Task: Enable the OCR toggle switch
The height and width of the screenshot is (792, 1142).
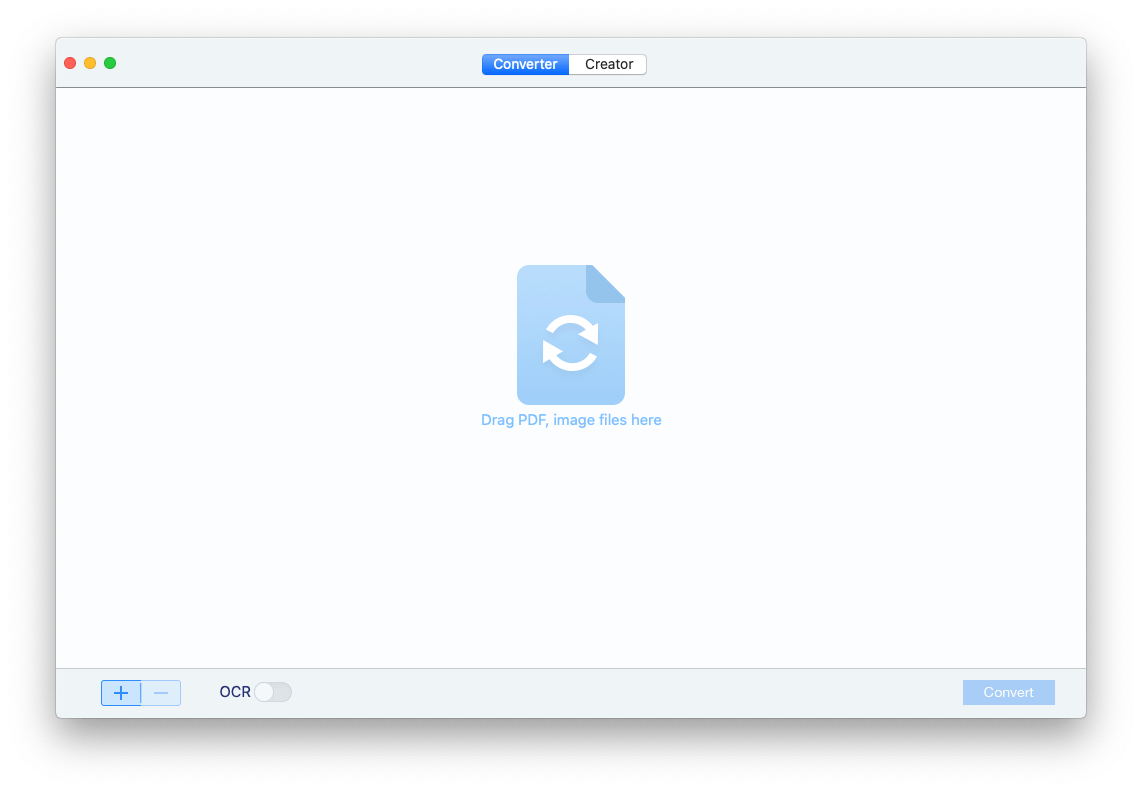Action: tap(273, 692)
